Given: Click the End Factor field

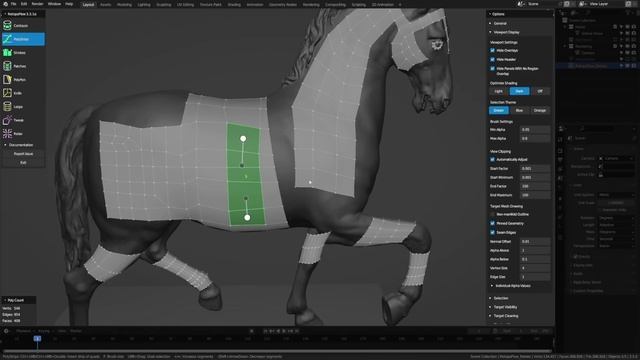Looking at the screenshot, I should pyautogui.click(x=535, y=186).
